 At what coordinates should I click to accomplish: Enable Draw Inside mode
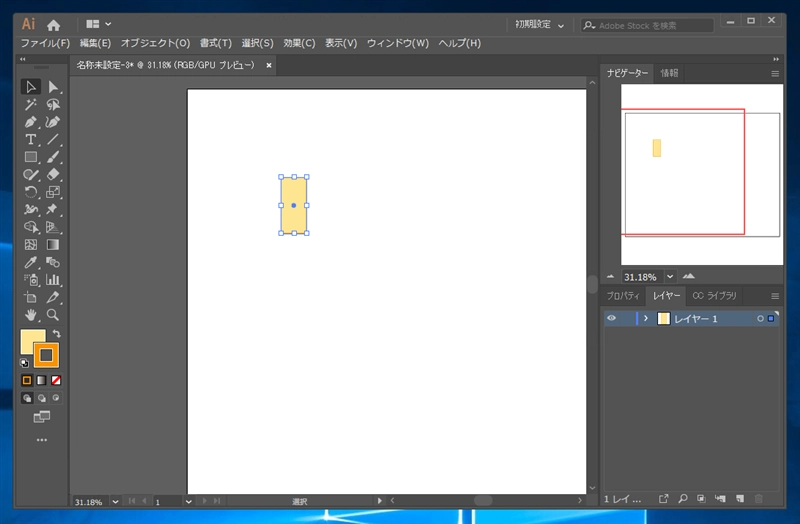(x=56, y=398)
